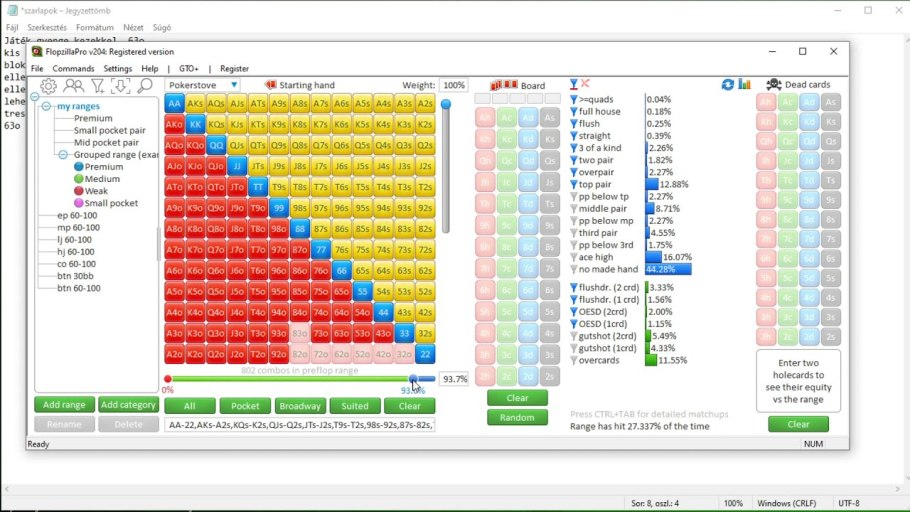This screenshot has height=512, width=910.
Task: Click the preflop range percentage slider handle
Action: pyautogui.click(x=413, y=379)
